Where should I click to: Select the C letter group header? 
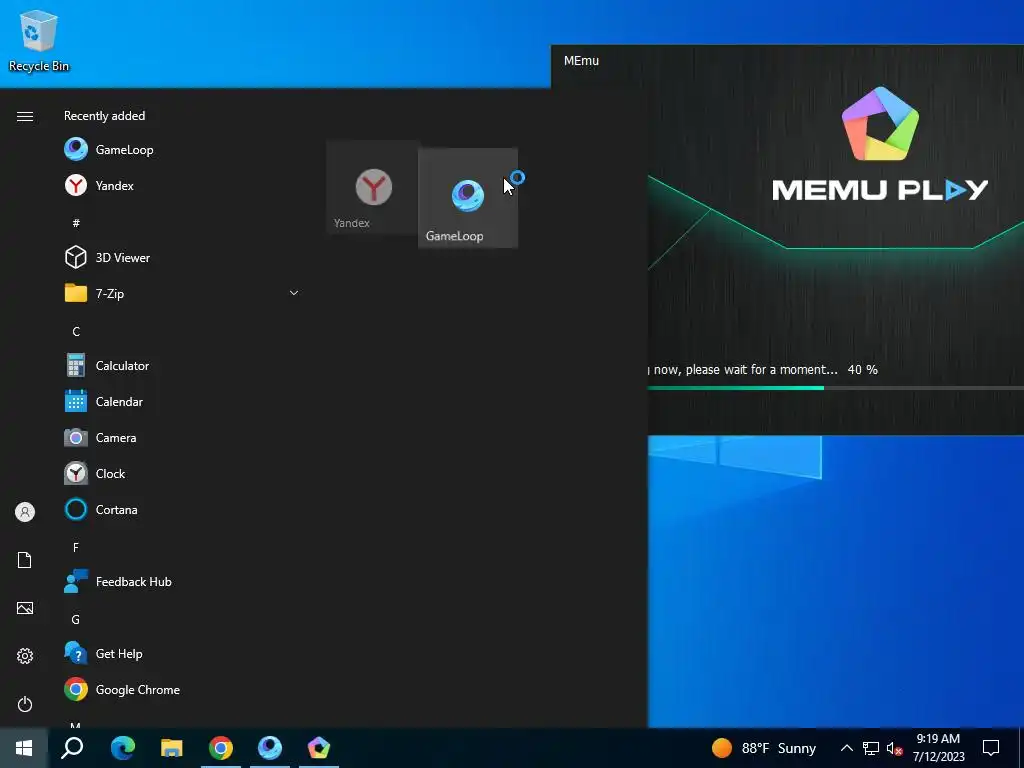tap(76, 331)
